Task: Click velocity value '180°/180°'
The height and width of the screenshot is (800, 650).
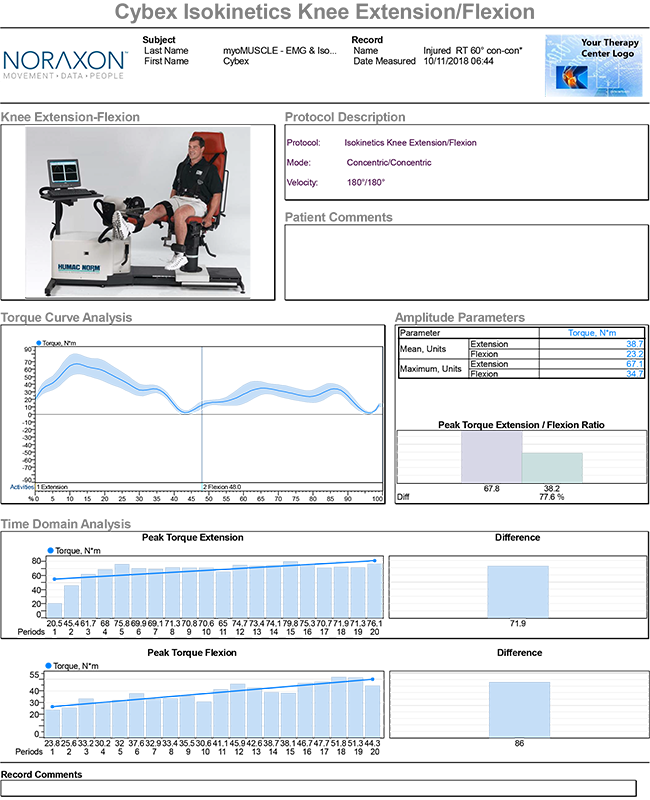Action: tap(366, 183)
